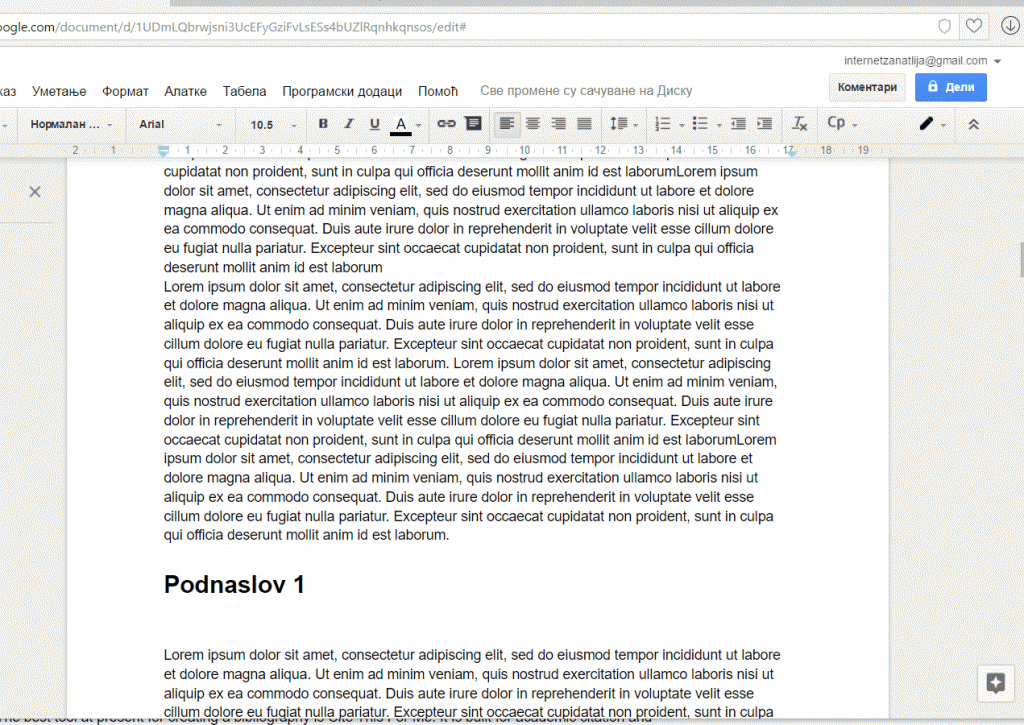Click the Podnaslov 1 heading
The height and width of the screenshot is (725, 1024).
pos(234,585)
